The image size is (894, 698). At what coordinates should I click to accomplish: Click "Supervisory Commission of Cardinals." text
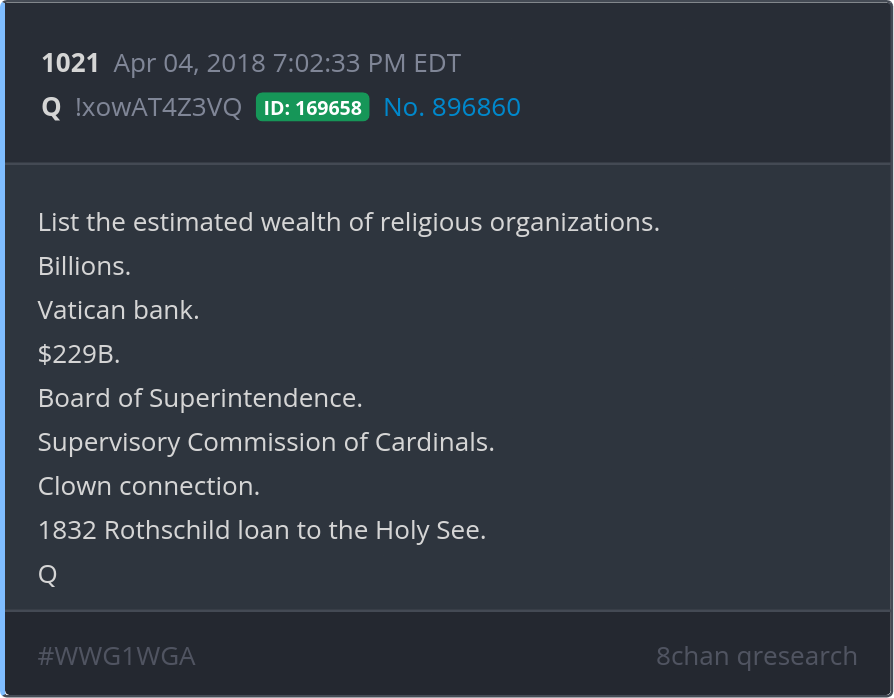(266, 442)
